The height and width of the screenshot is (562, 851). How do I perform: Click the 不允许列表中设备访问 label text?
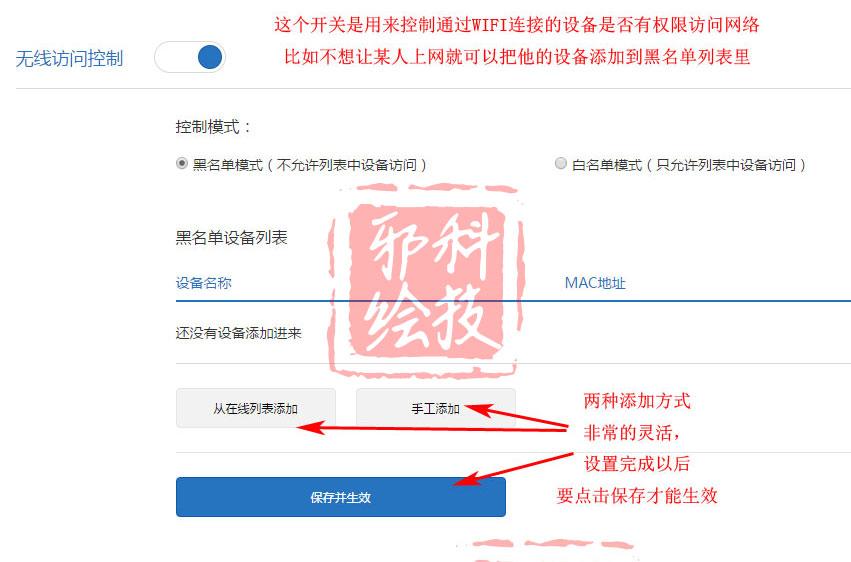tap(347, 164)
